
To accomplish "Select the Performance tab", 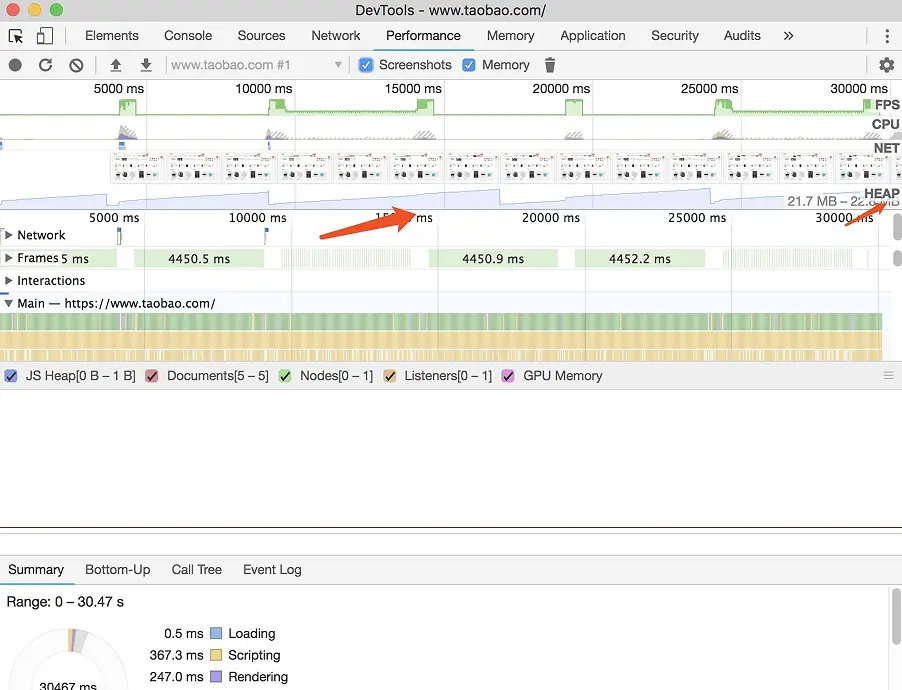I will [423, 36].
